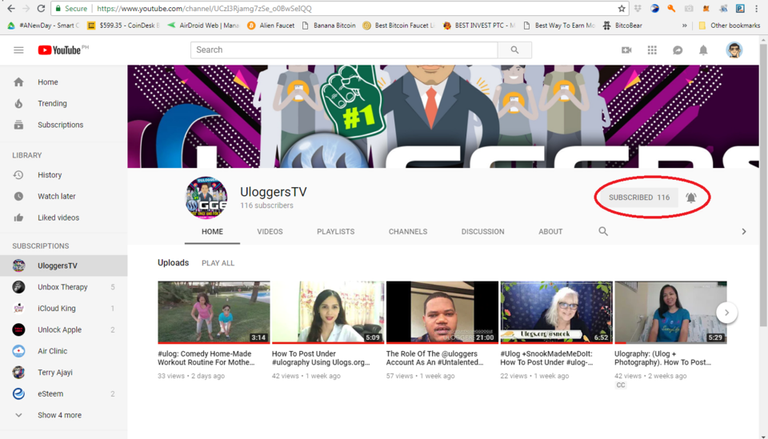Switch to the CHANNELS tab
This screenshot has width=768, height=439.
click(x=408, y=232)
